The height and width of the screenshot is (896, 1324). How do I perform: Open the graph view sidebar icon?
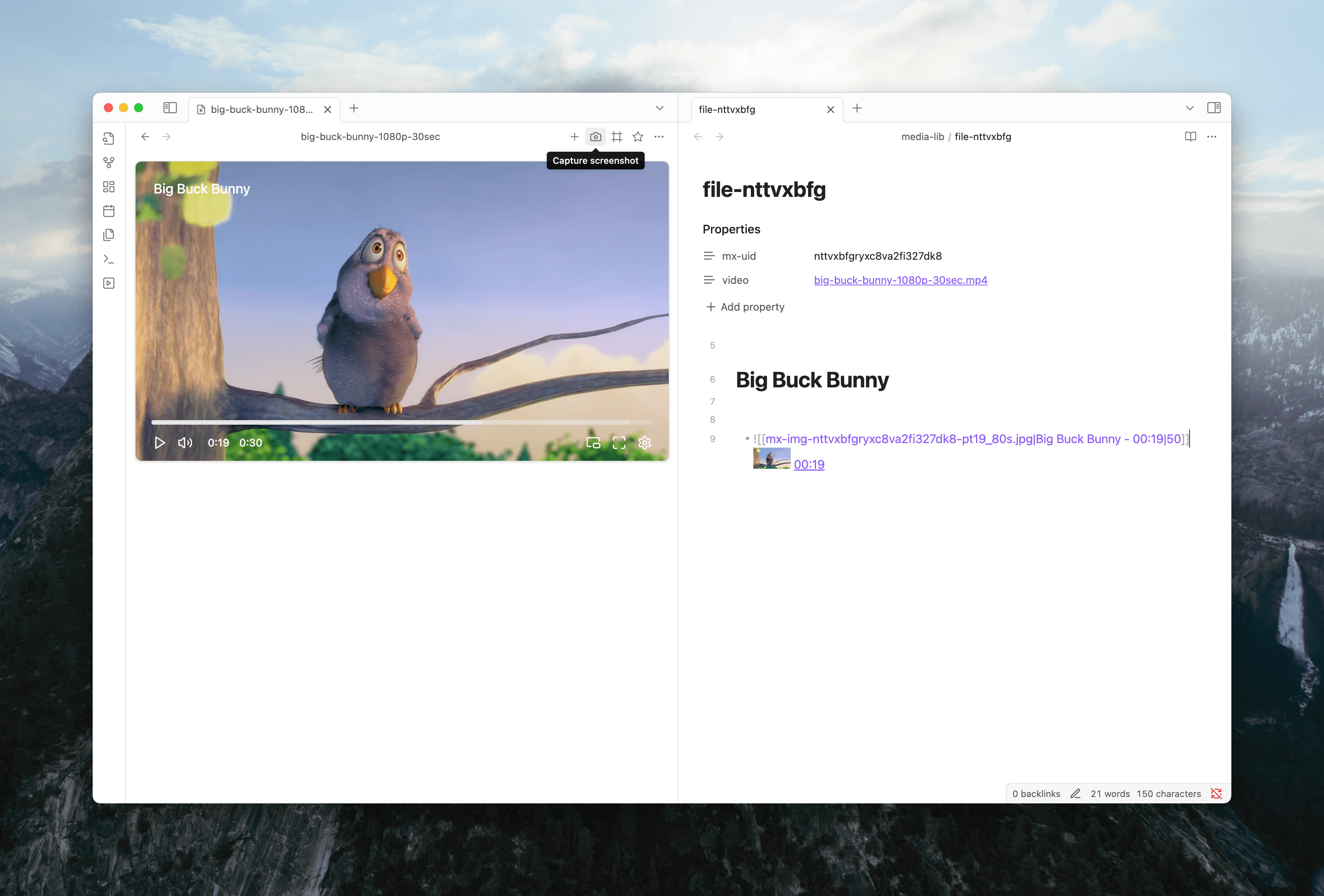click(x=109, y=163)
